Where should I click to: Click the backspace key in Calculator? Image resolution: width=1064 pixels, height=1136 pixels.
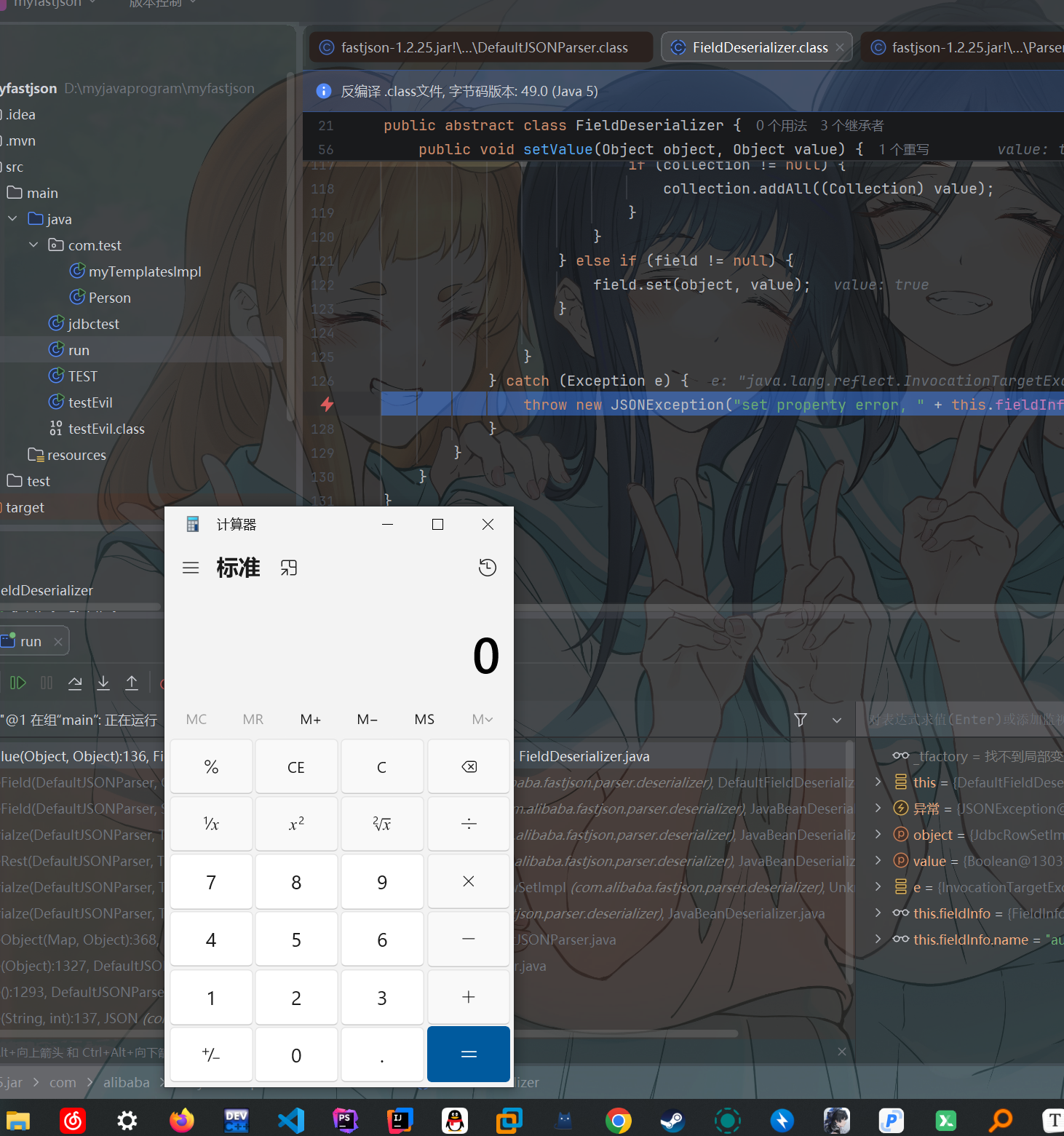pyautogui.click(x=469, y=767)
